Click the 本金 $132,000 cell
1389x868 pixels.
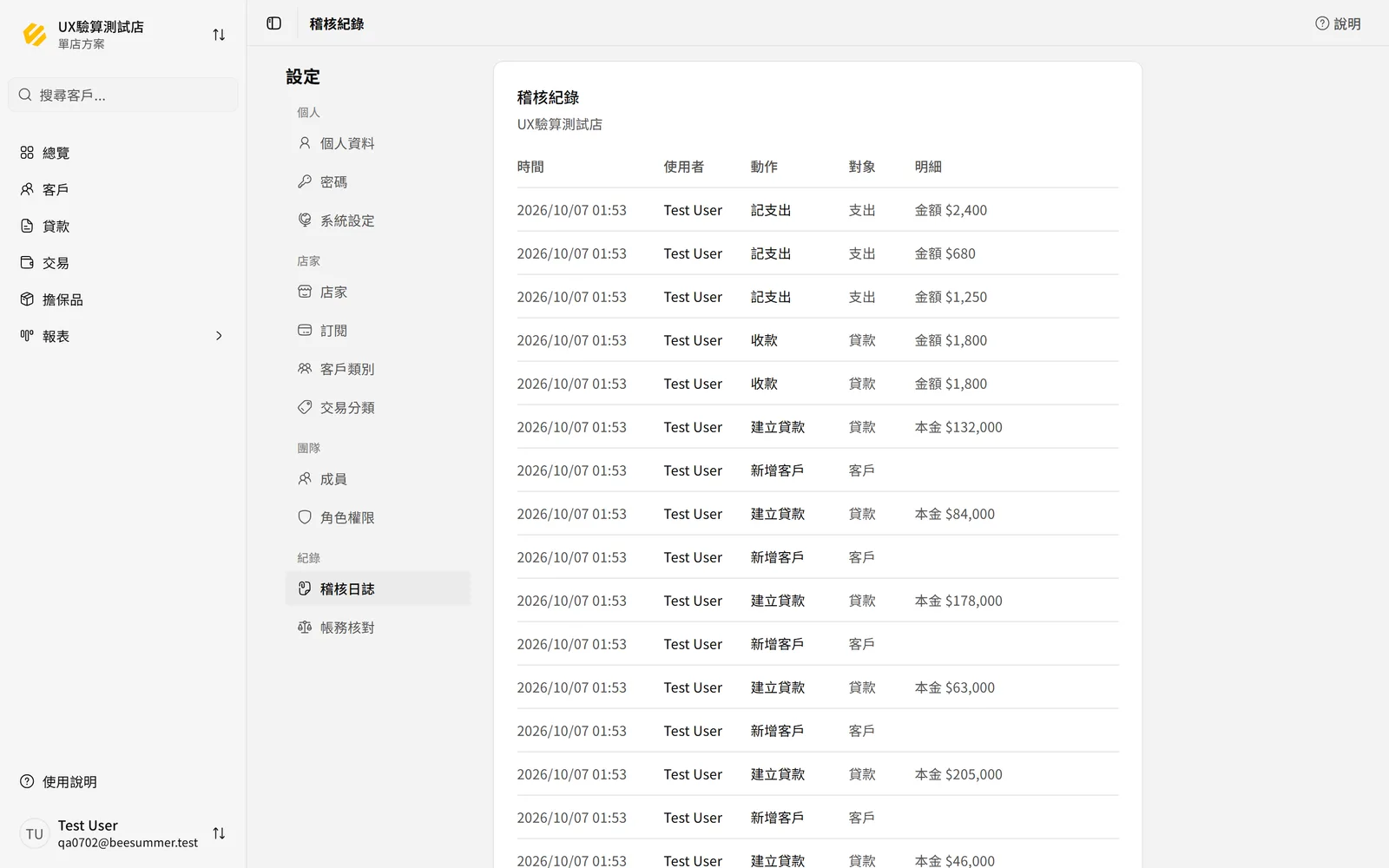coord(958,427)
